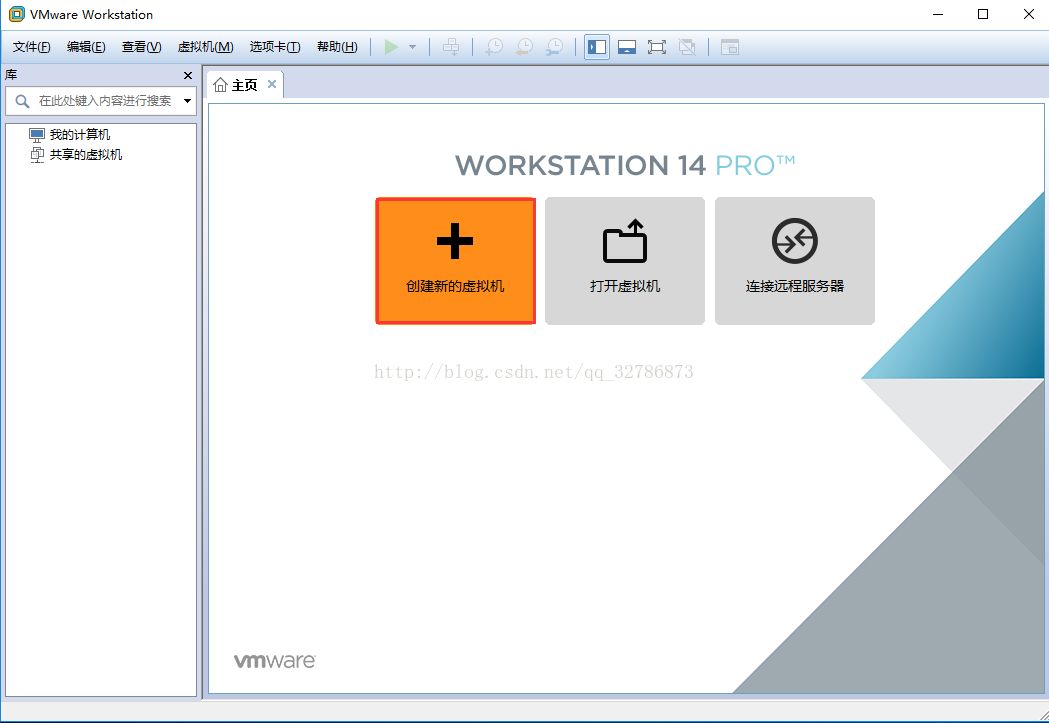Click the VMware Workstation title bar icon
1049x723 pixels.
coord(17,14)
